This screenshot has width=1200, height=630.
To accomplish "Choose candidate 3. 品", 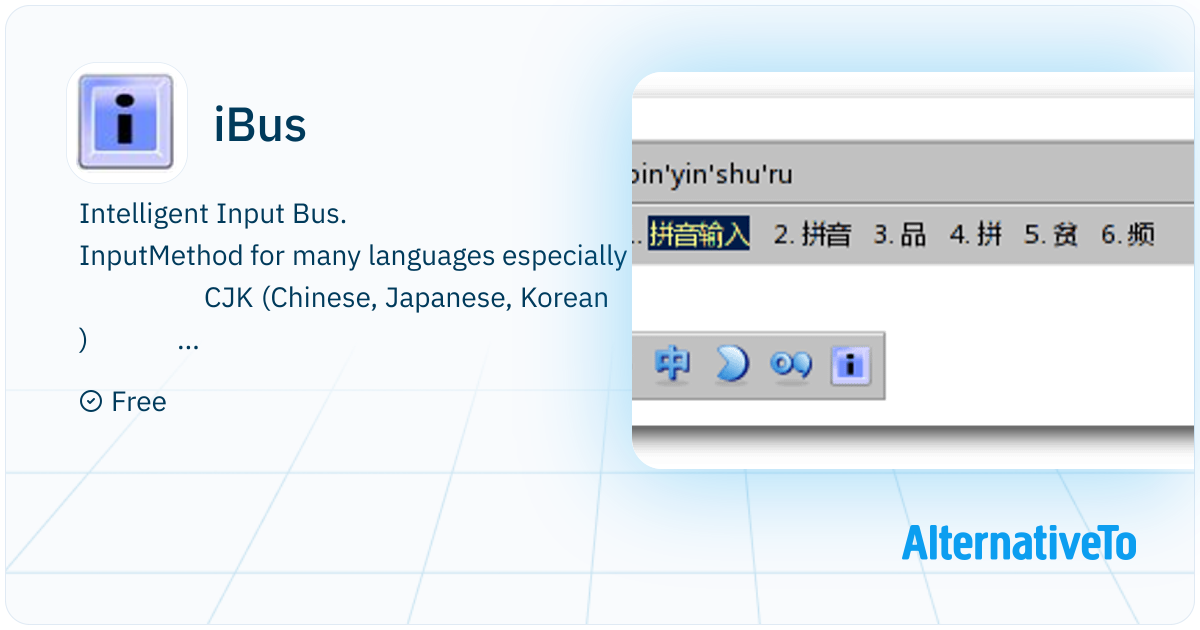I will pyautogui.click(x=900, y=235).
